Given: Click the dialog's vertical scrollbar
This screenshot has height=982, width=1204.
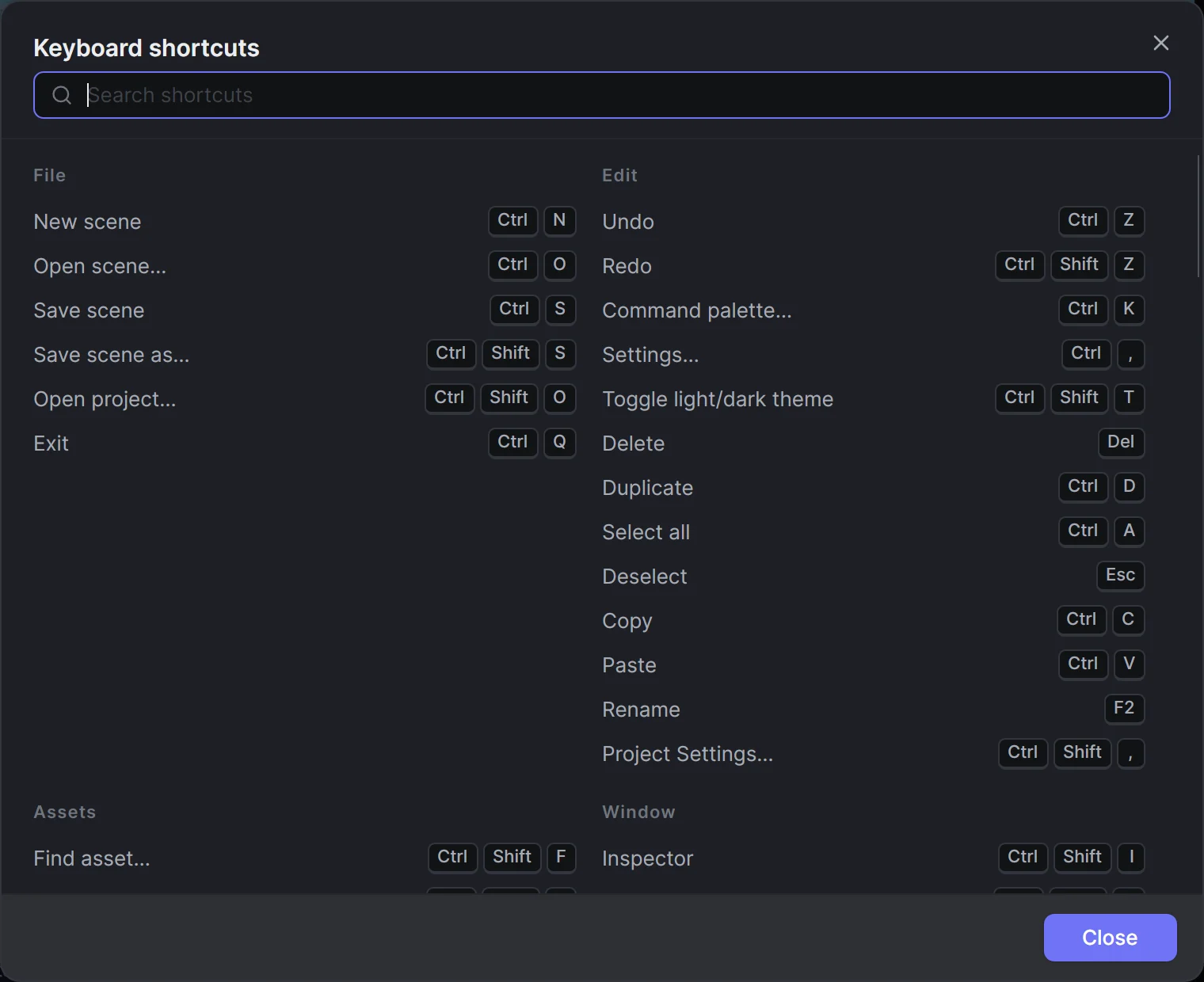Looking at the screenshot, I should click(1198, 216).
